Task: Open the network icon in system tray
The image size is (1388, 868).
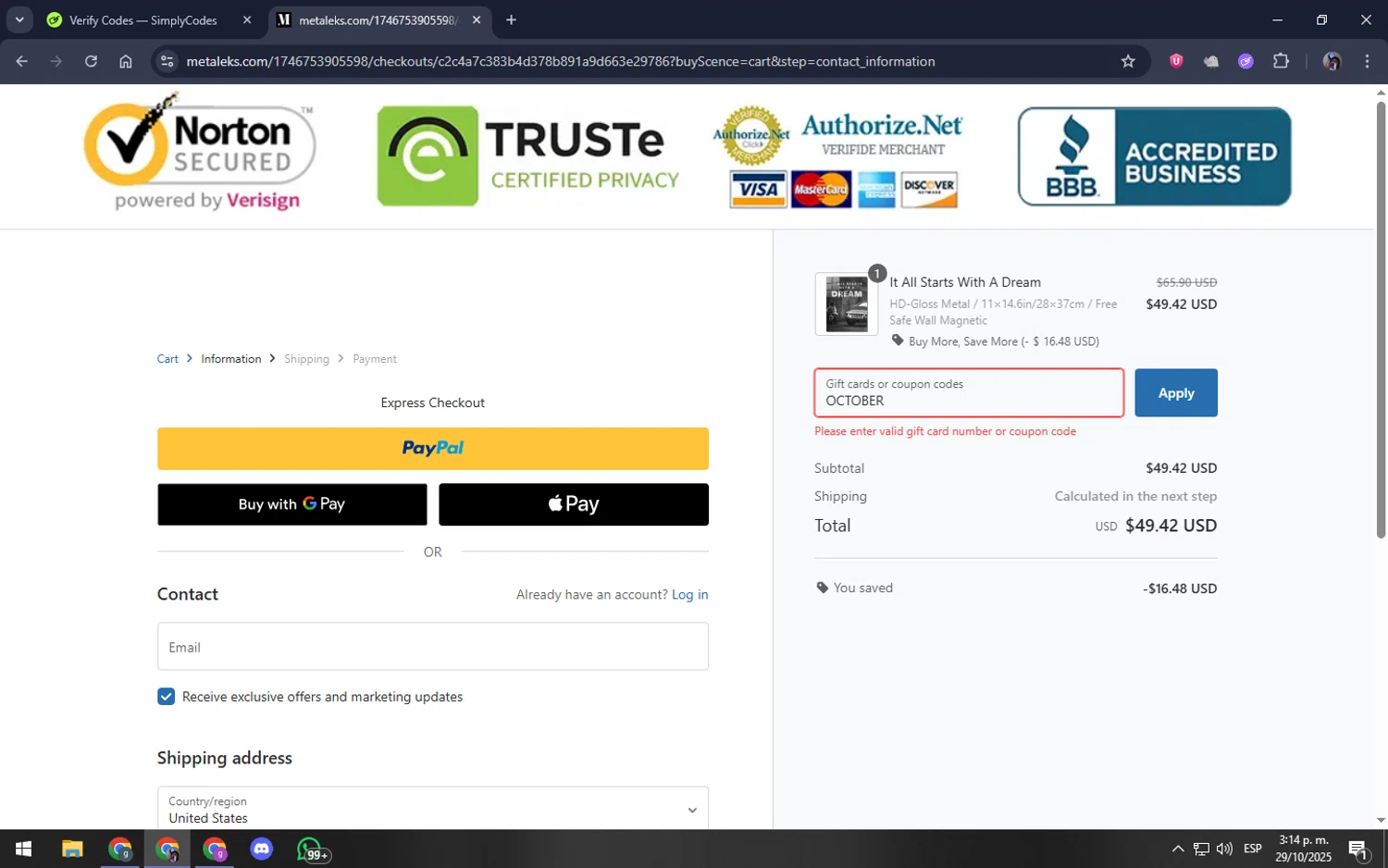Action: [1201, 849]
